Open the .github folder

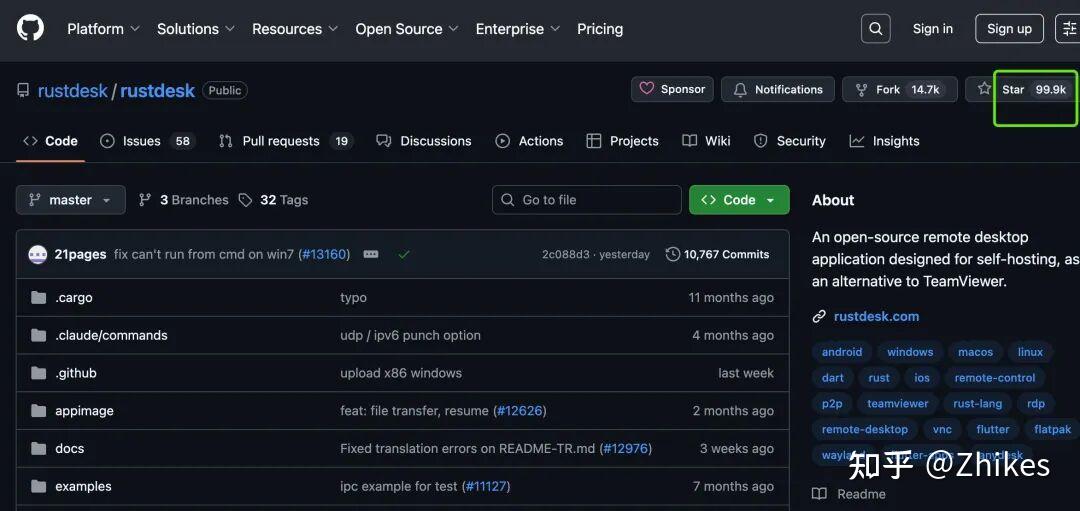(x=76, y=373)
